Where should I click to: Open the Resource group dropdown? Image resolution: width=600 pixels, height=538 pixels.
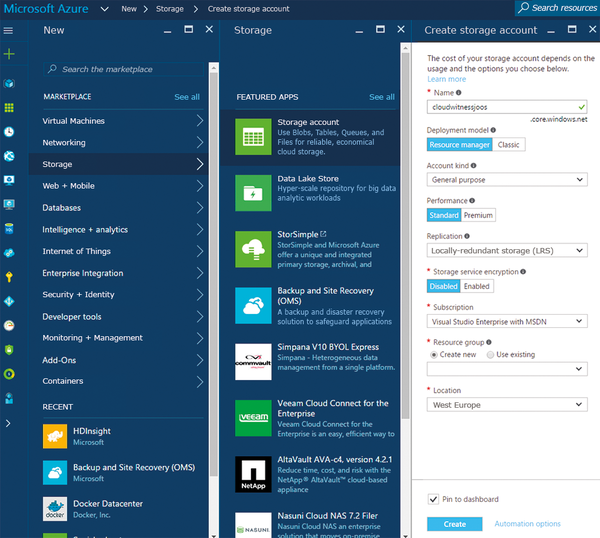[x=507, y=369]
